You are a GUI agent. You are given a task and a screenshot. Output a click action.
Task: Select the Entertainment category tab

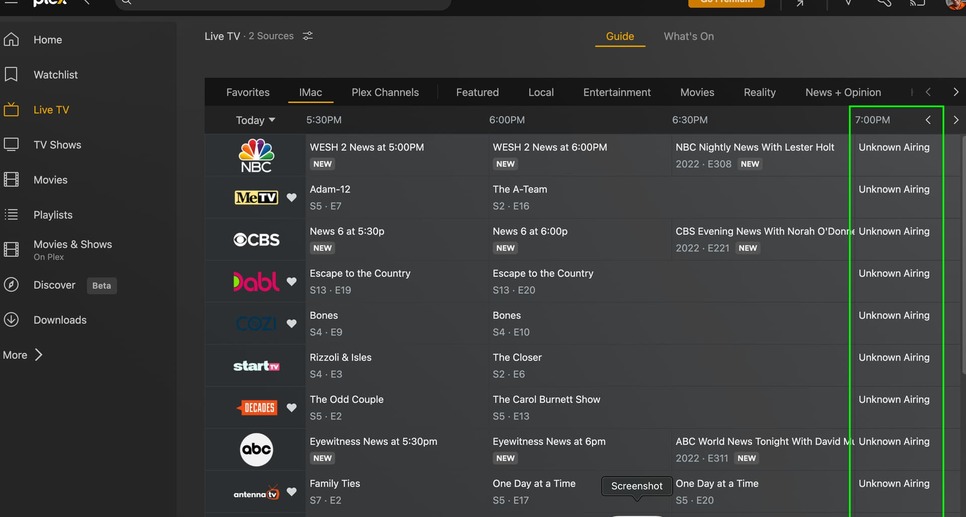(x=617, y=92)
